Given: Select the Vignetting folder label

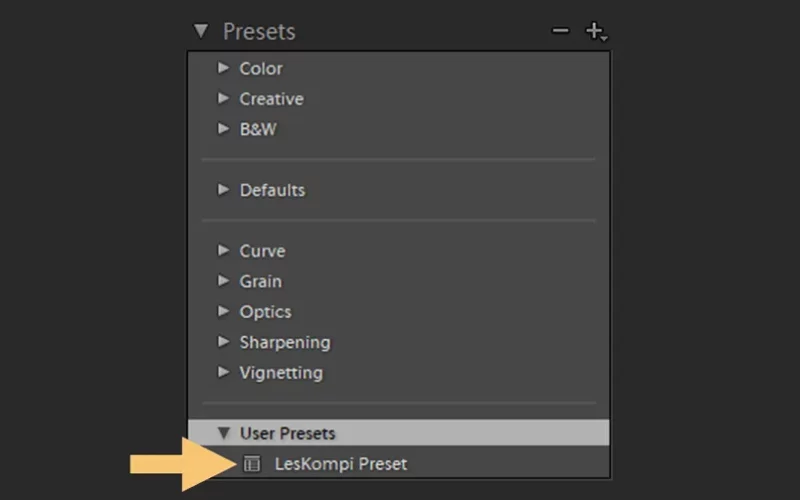Looking at the screenshot, I should point(281,373).
